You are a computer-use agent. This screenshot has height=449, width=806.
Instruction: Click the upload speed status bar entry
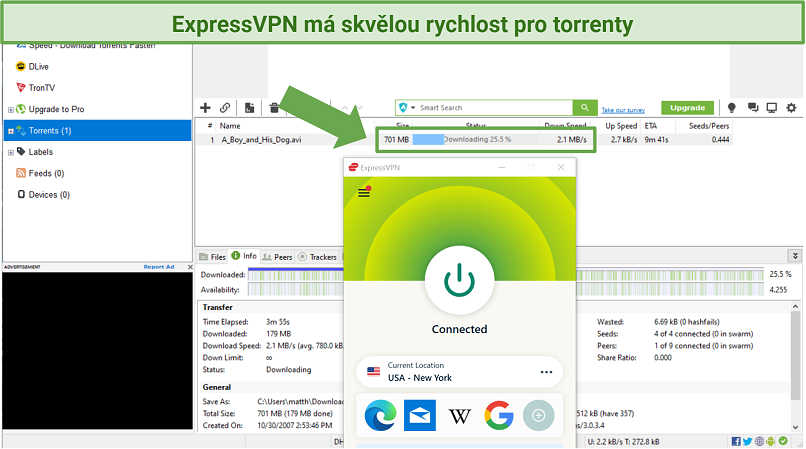(x=624, y=441)
